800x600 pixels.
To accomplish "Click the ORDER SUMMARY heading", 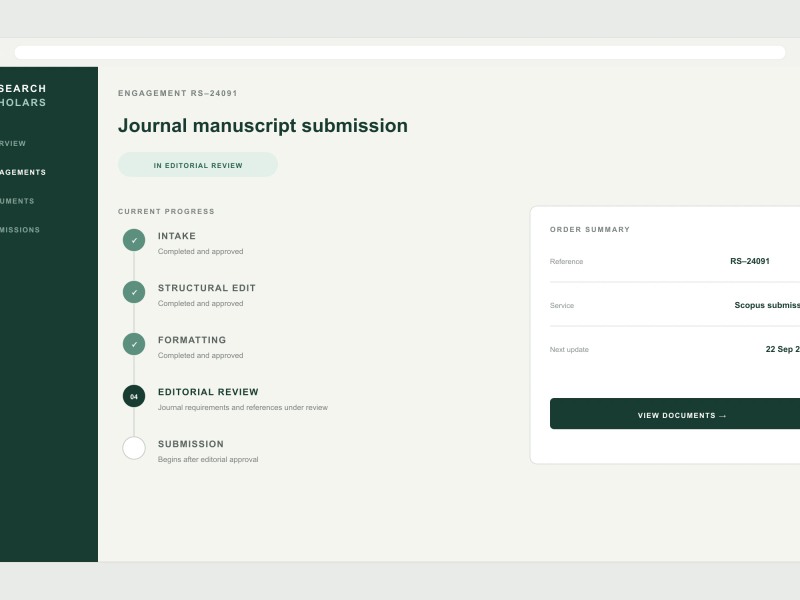I will pos(590,230).
